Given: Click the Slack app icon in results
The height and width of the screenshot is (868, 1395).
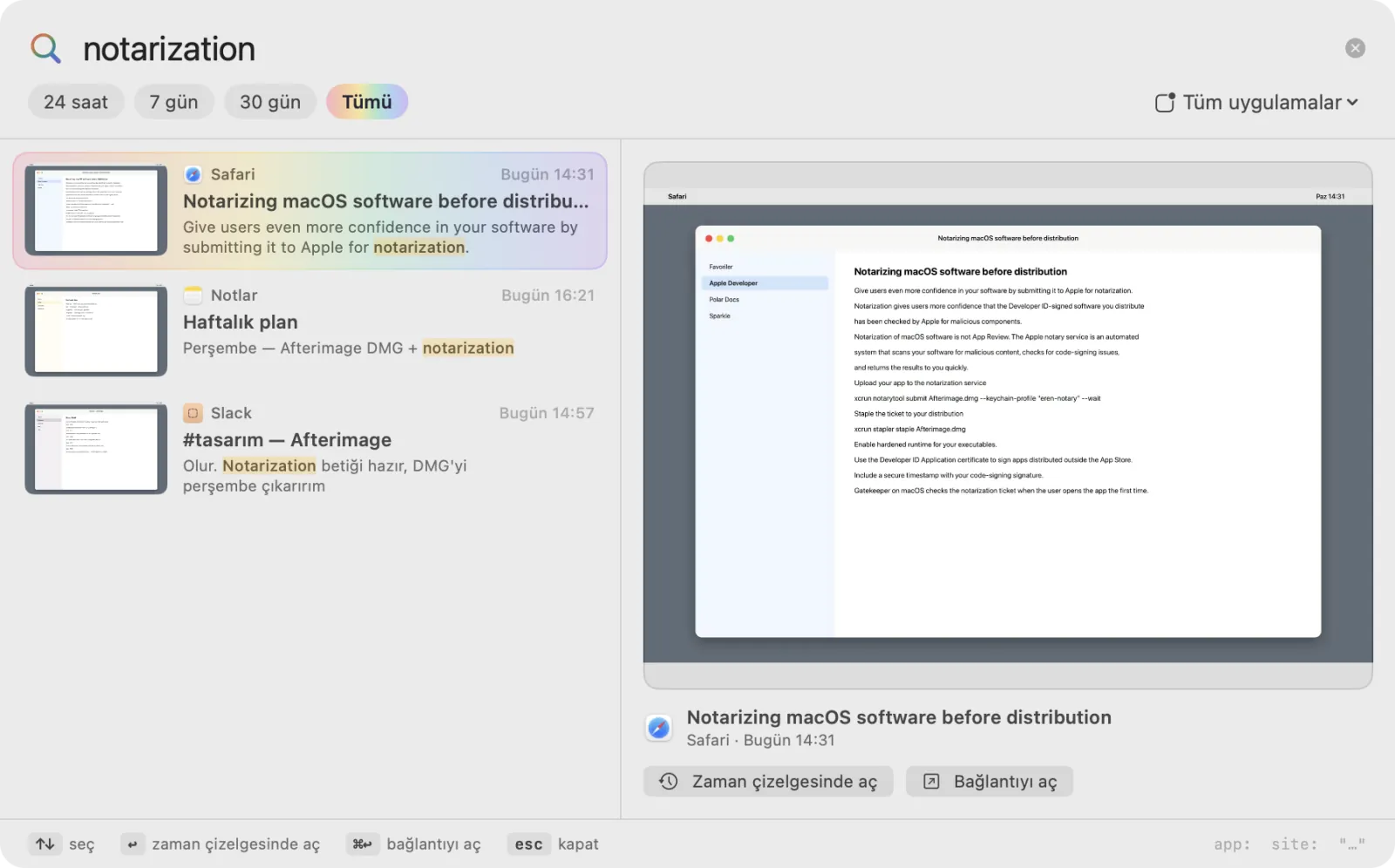Looking at the screenshot, I should pyautogui.click(x=193, y=413).
